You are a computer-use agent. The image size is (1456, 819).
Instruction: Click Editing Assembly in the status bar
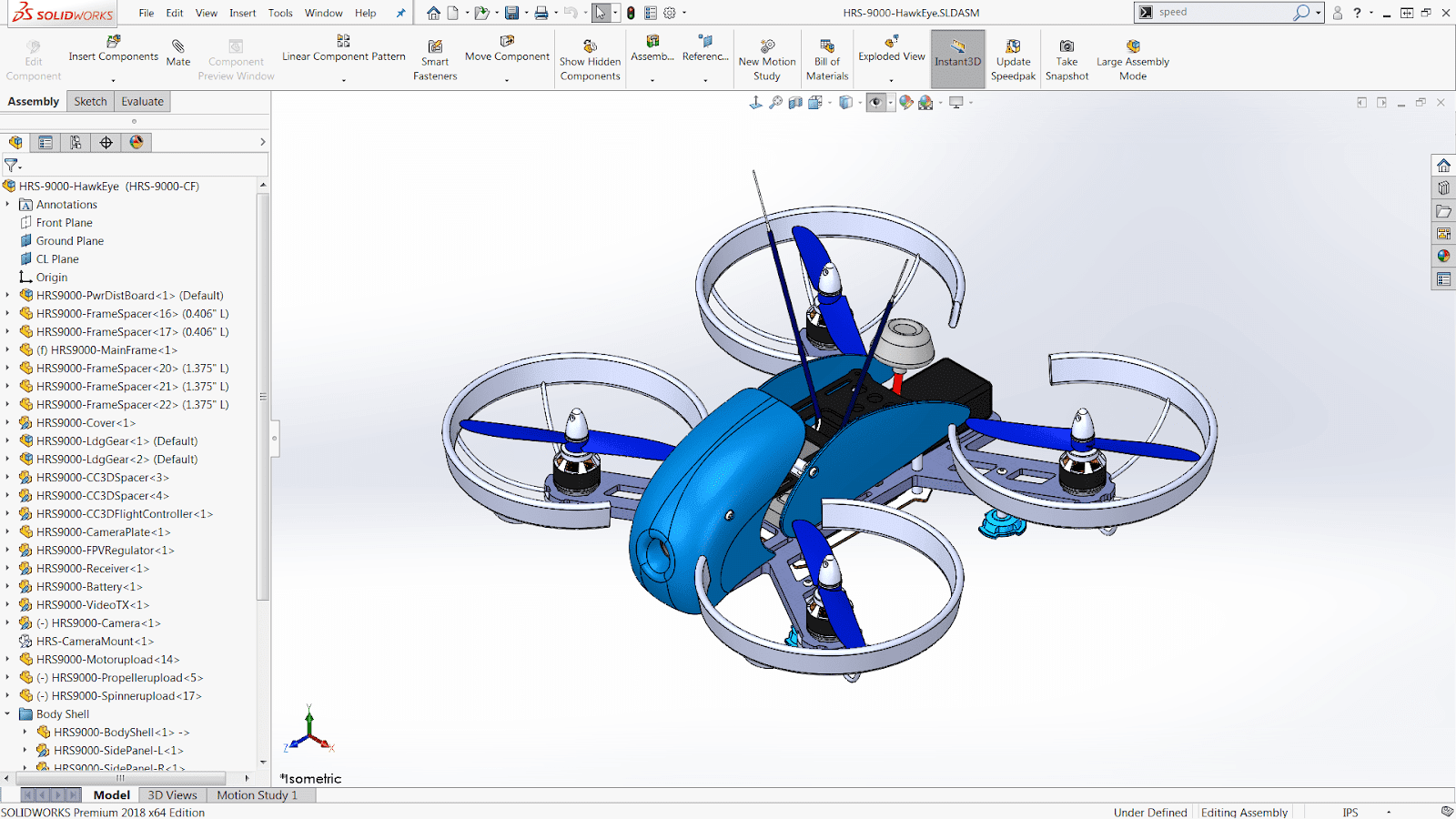(x=1244, y=812)
